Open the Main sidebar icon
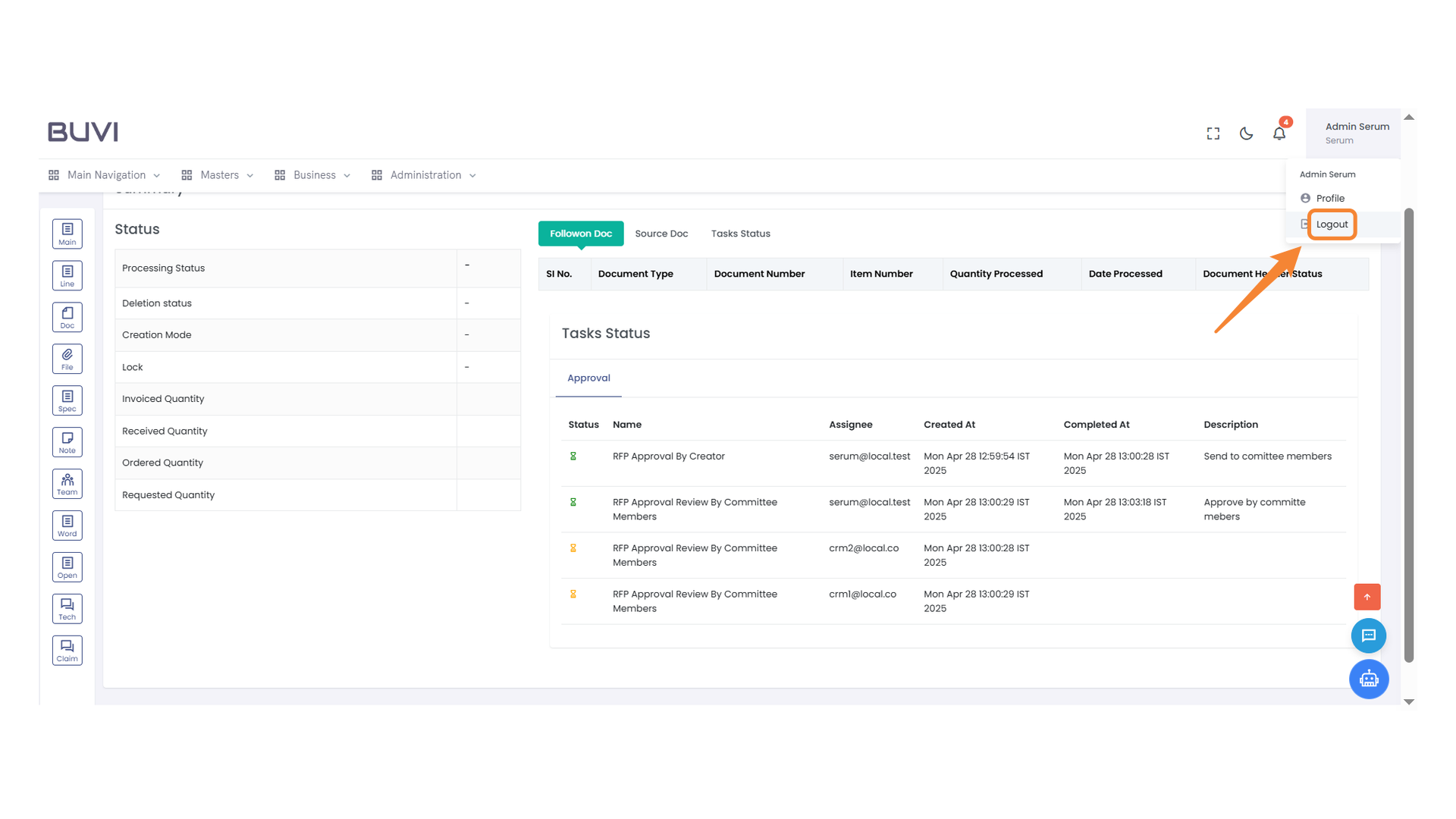This screenshot has width=1456, height=819. coord(67,234)
